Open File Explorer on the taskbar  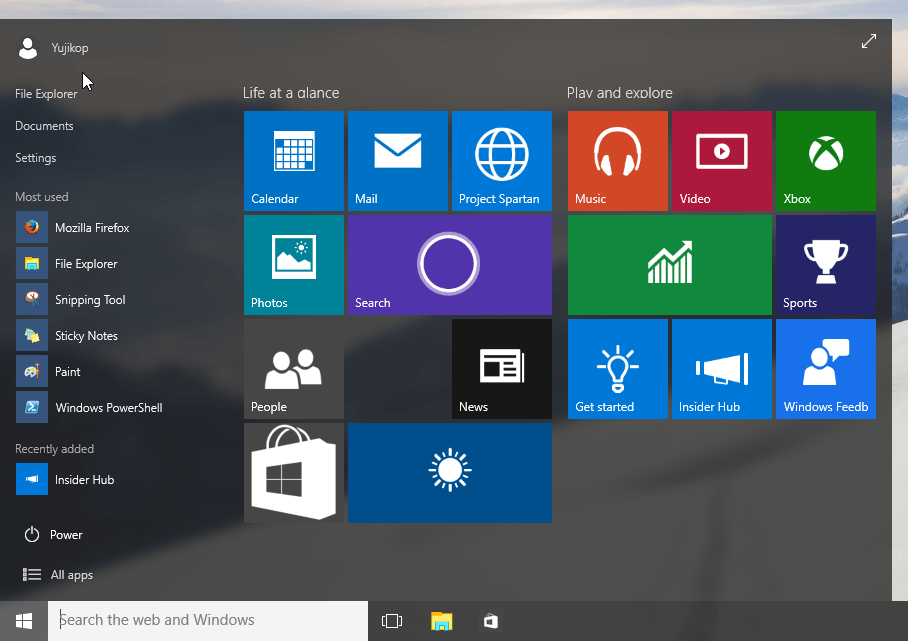(x=441, y=621)
